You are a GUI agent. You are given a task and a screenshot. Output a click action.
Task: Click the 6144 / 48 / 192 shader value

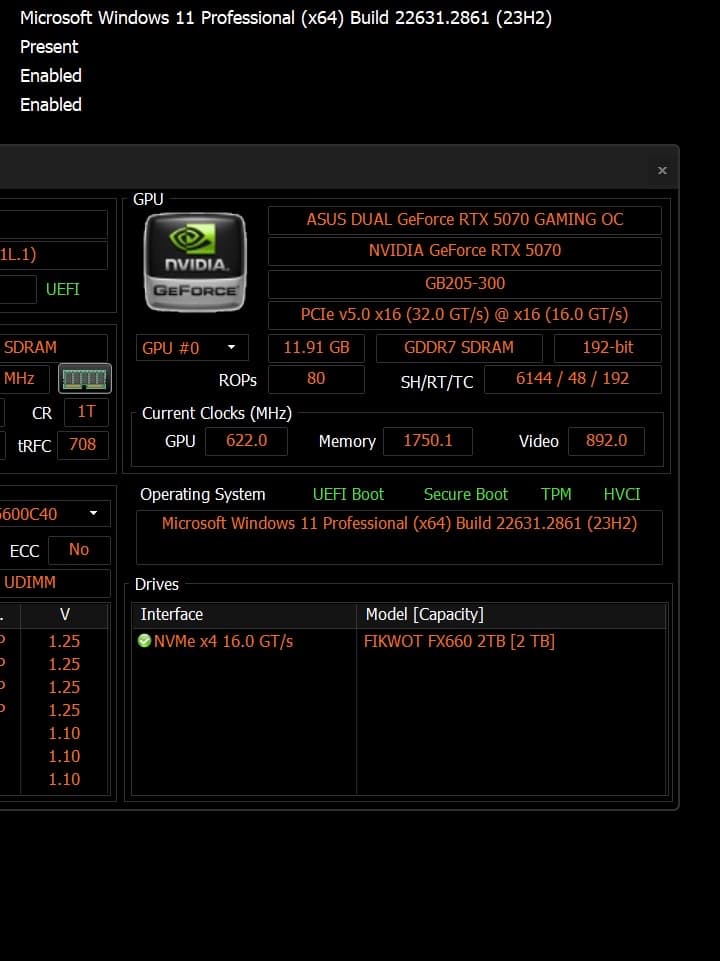pos(572,379)
